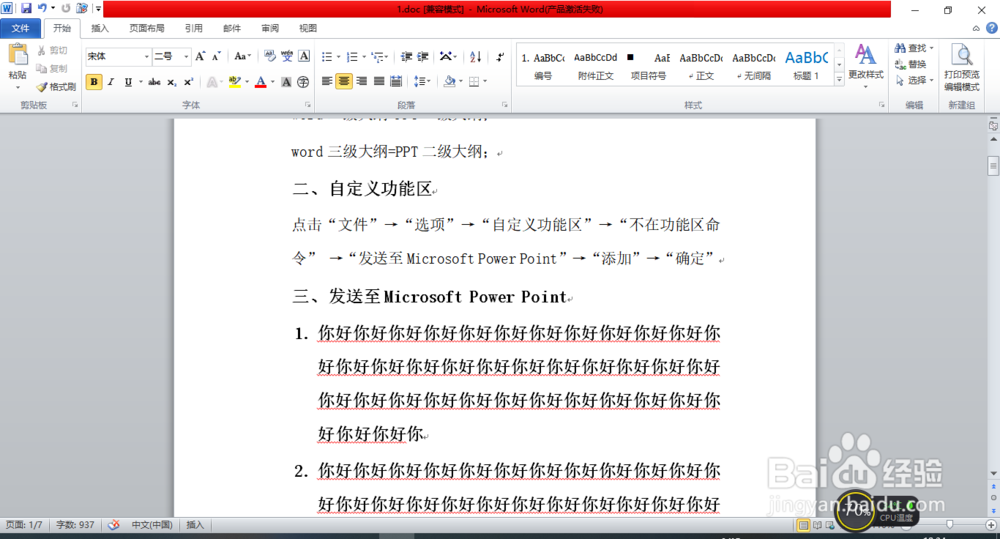Open the File (文件) tab
1000x539 pixels.
coord(20,28)
